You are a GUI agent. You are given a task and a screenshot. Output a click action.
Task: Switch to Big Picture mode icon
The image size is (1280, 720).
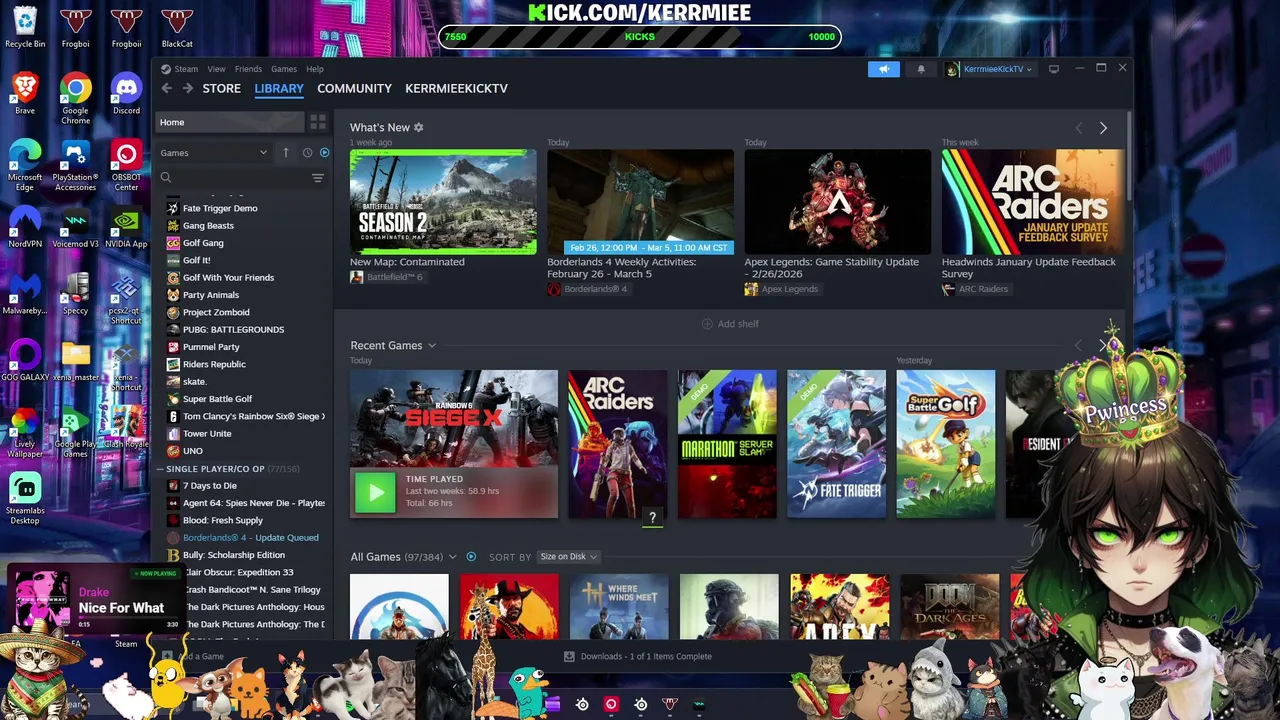click(1053, 69)
